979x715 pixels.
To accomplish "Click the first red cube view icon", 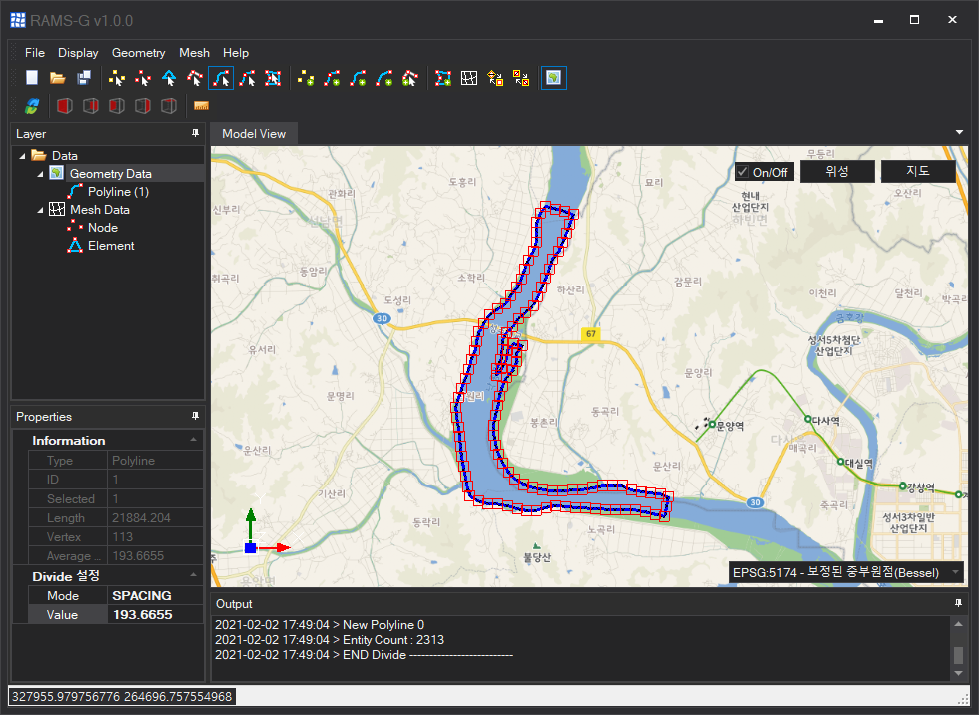I will (x=64, y=106).
